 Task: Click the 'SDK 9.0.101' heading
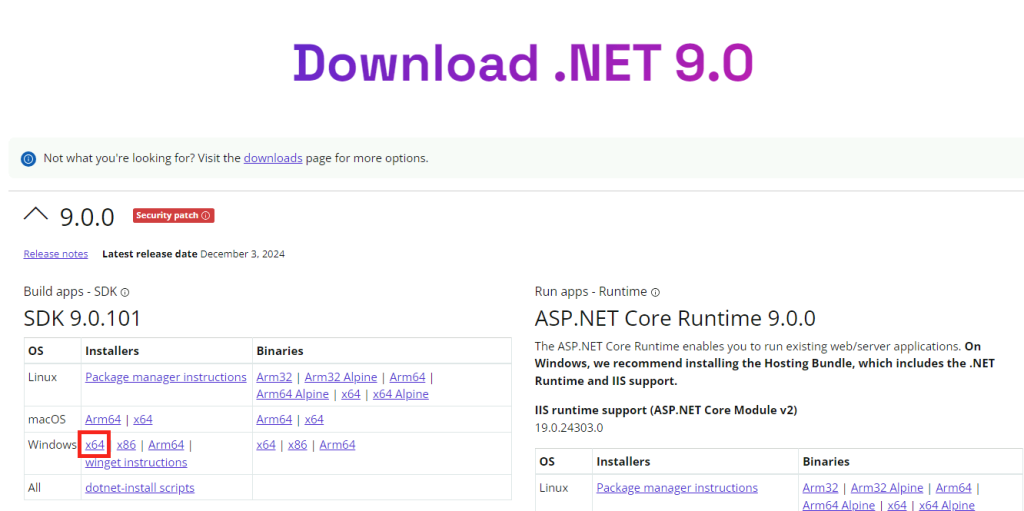click(x=82, y=319)
